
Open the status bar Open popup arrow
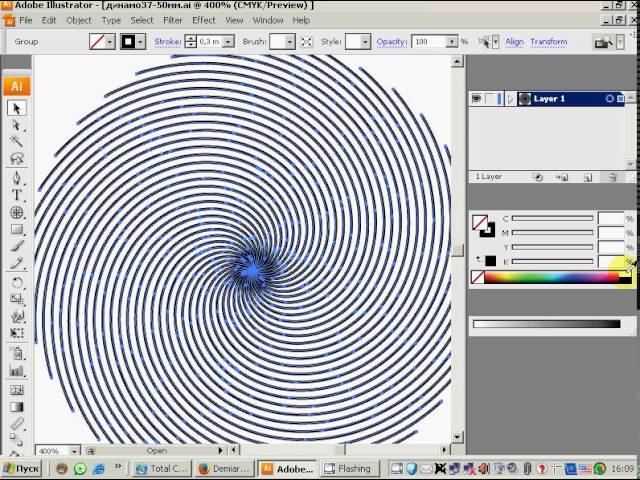click(220, 451)
